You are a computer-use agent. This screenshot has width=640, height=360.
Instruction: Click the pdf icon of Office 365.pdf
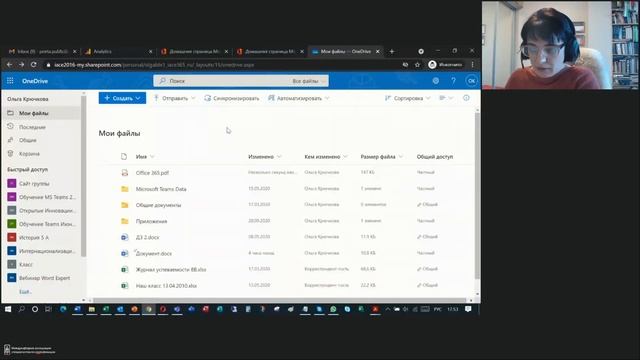click(124, 173)
